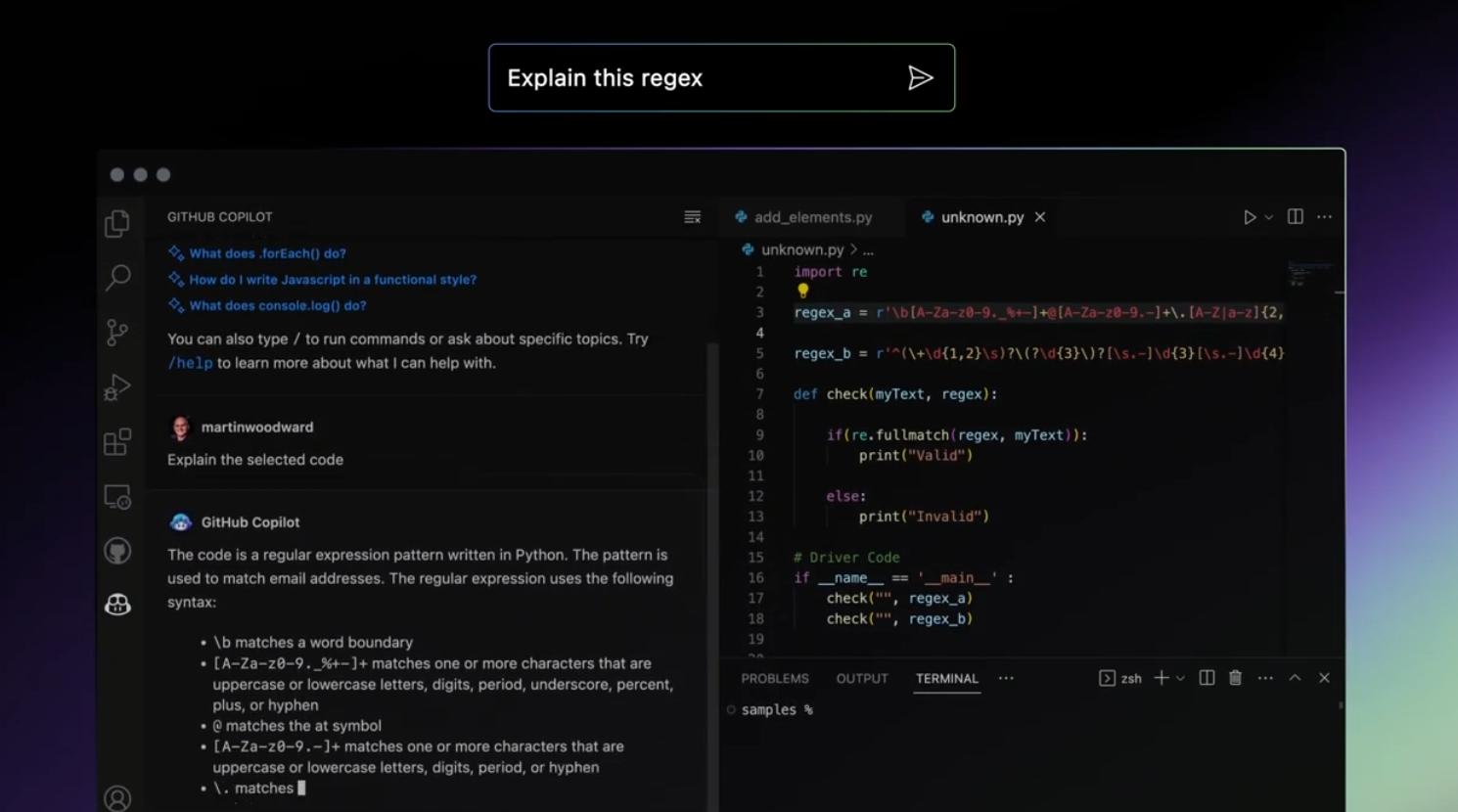Click the /help command link
Viewport: 1458px width, 812px height.
(x=190, y=363)
